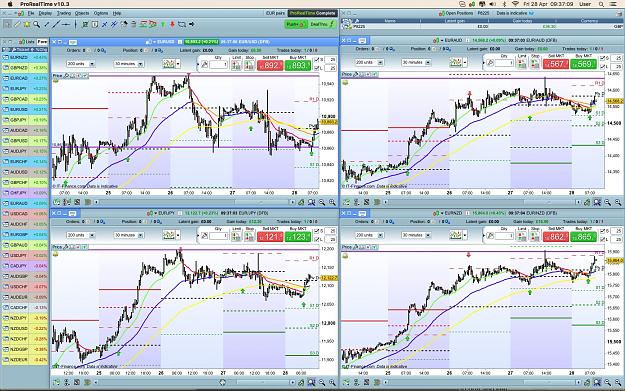This screenshot has width=625, height=391.
Task: Click the Sell MKT 567 button in EURAUD
Action: coord(556,64)
